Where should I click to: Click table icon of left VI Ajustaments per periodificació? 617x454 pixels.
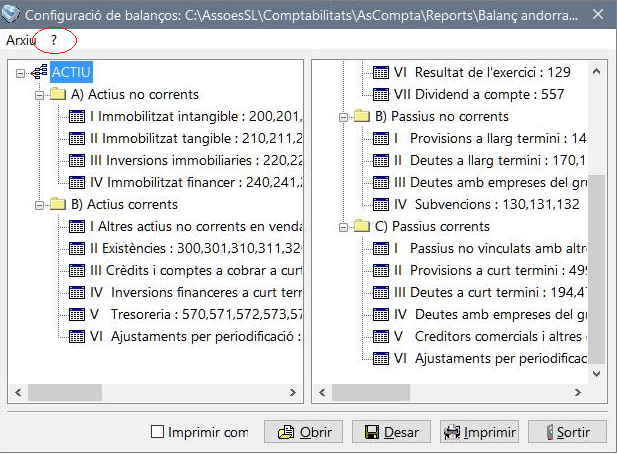click(77, 337)
